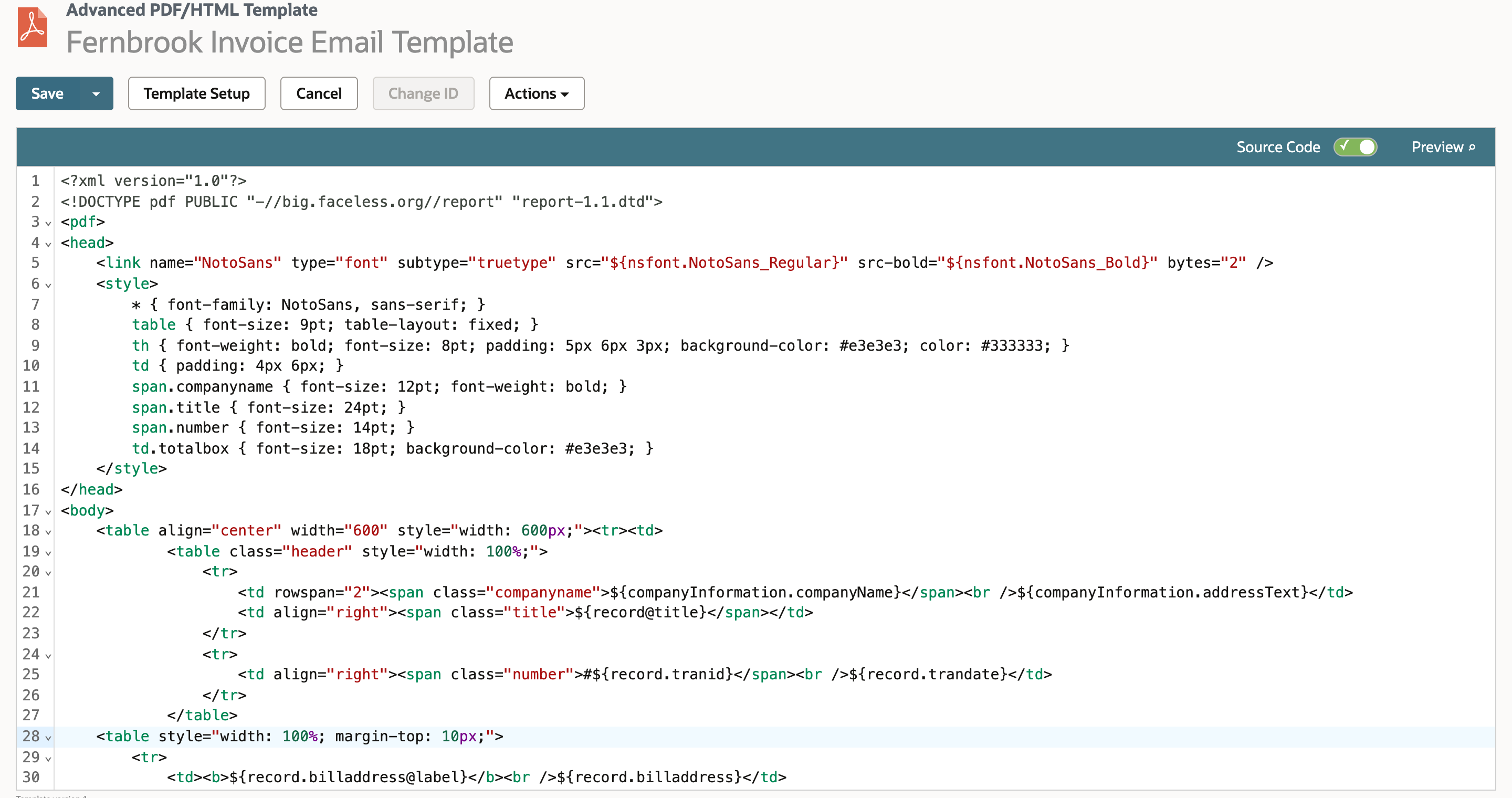Open the Preview link
1512x798 pixels.
pyautogui.click(x=1443, y=146)
